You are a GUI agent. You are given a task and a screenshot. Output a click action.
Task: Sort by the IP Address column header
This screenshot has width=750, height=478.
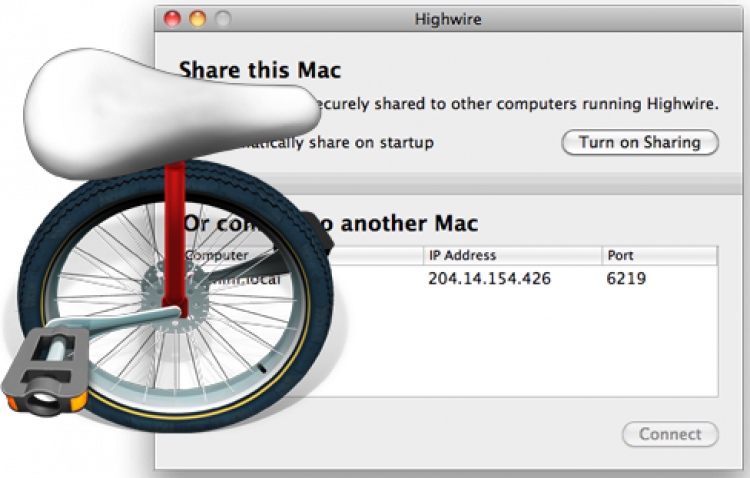click(x=512, y=256)
